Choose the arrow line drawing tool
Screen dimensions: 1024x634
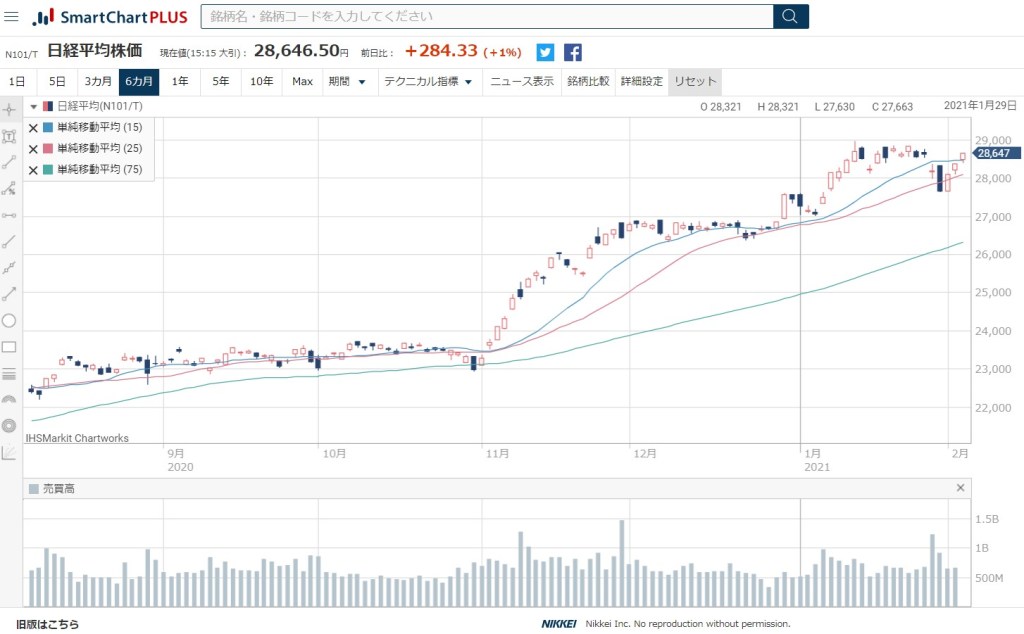point(10,294)
